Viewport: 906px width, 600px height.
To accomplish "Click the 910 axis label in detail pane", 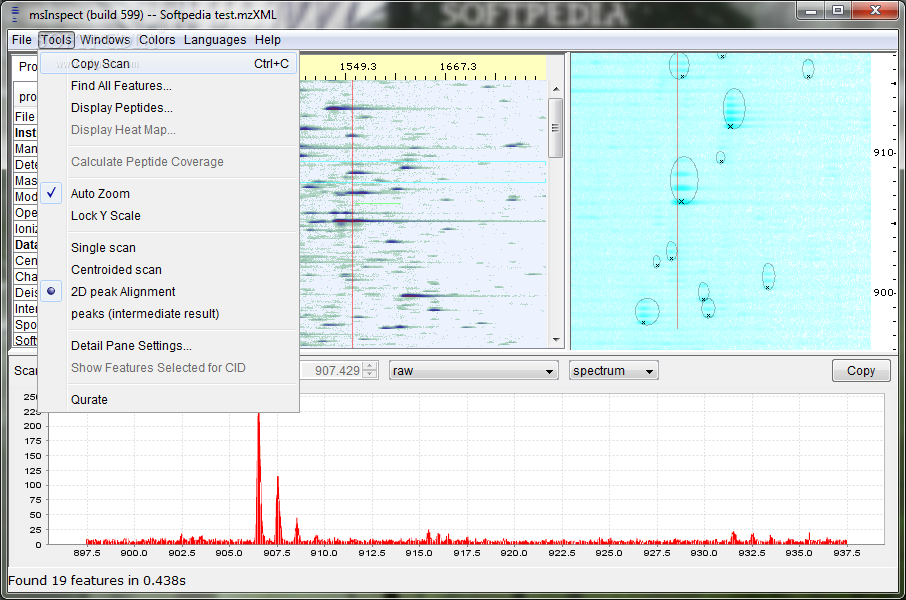I will pos(883,153).
